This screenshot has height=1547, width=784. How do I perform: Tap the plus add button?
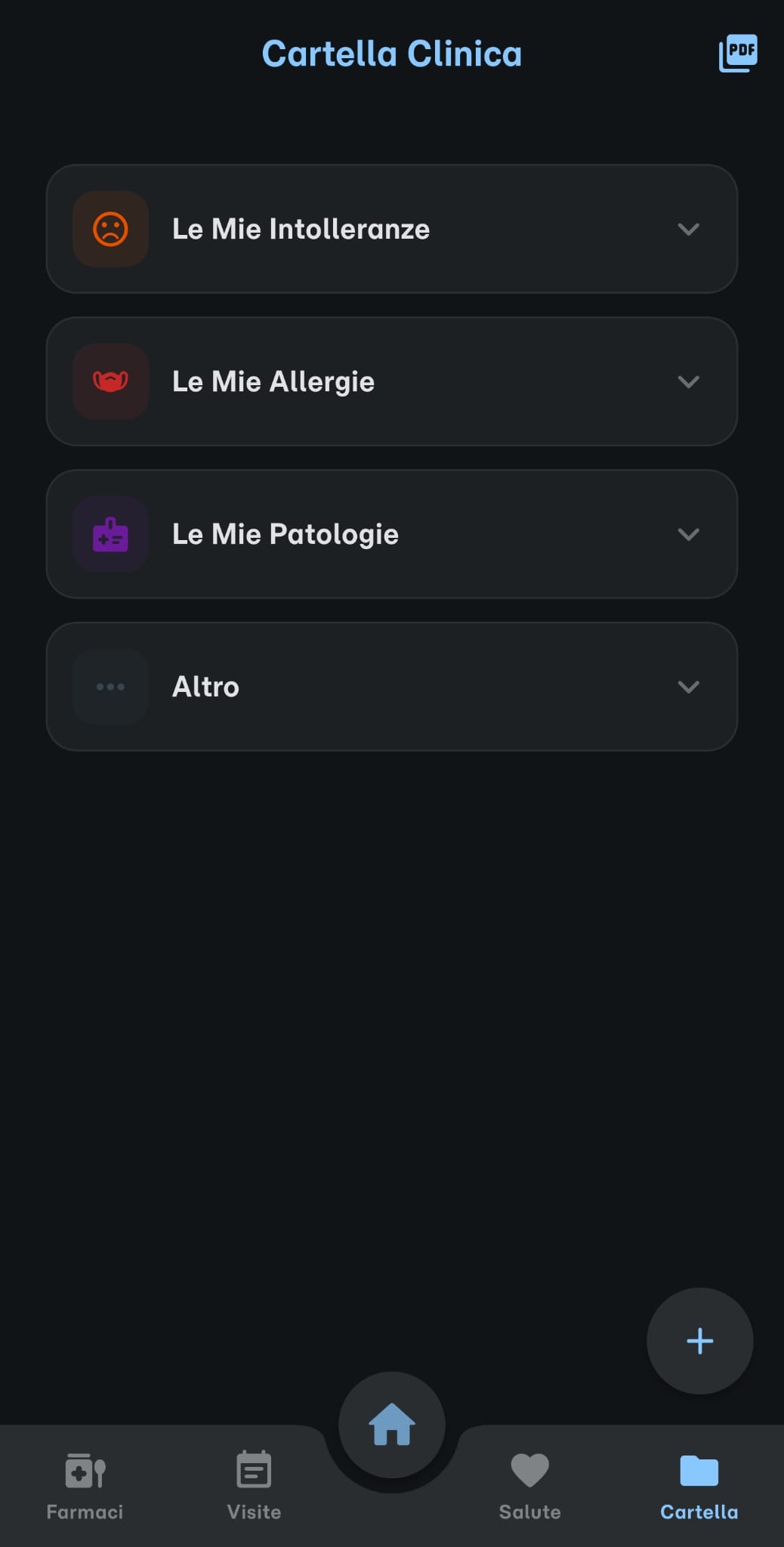pos(700,1341)
